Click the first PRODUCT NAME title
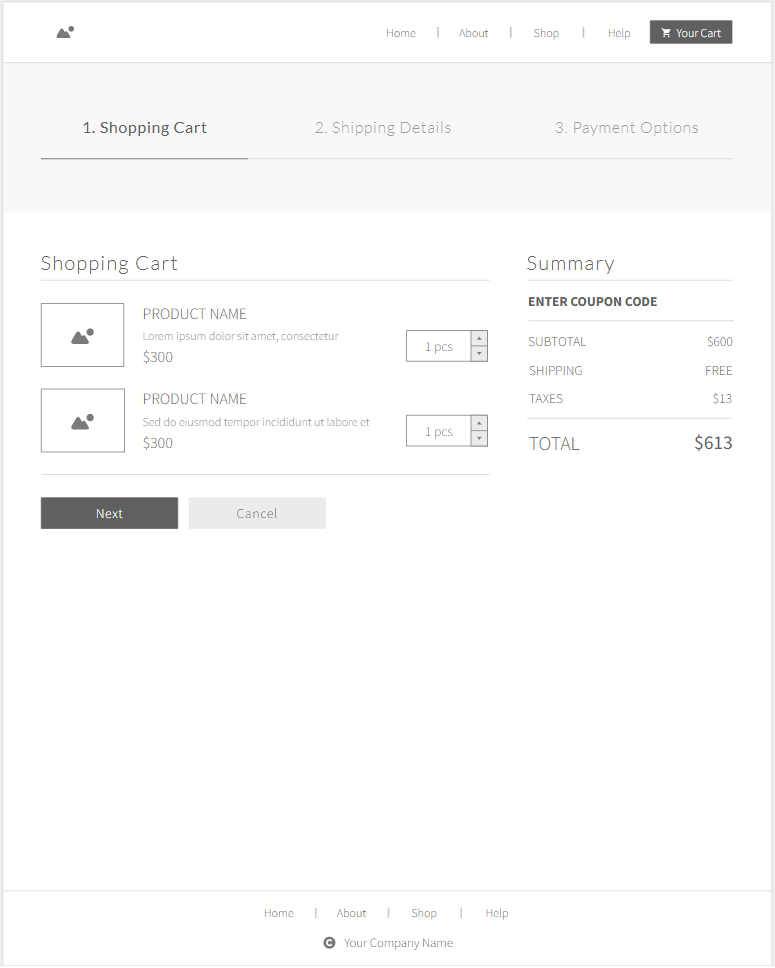The width and height of the screenshot is (775, 968). [x=195, y=314]
